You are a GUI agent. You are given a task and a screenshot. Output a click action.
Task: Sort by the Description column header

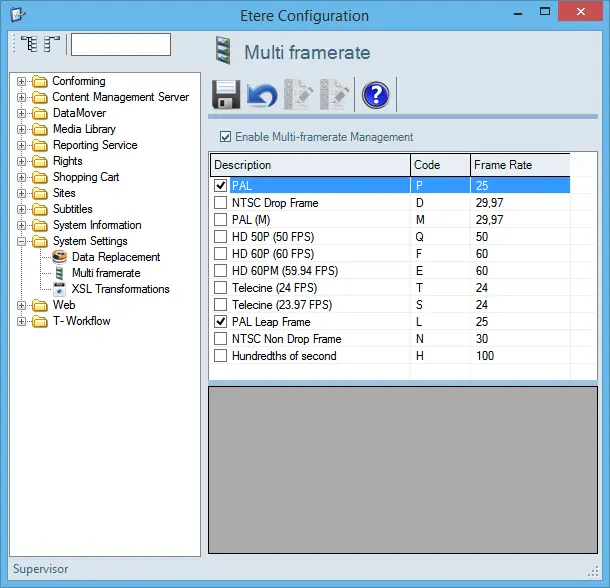(309, 165)
